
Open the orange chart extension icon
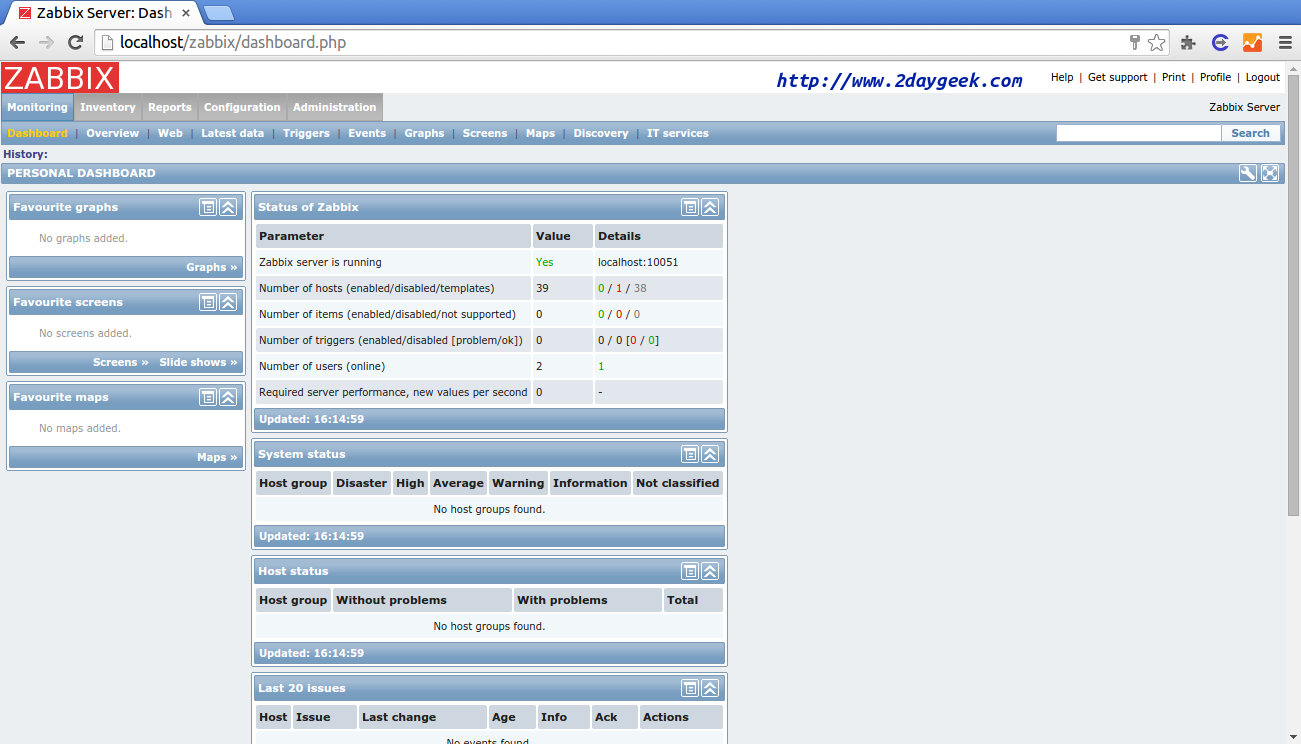click(x=1252, y=42)
